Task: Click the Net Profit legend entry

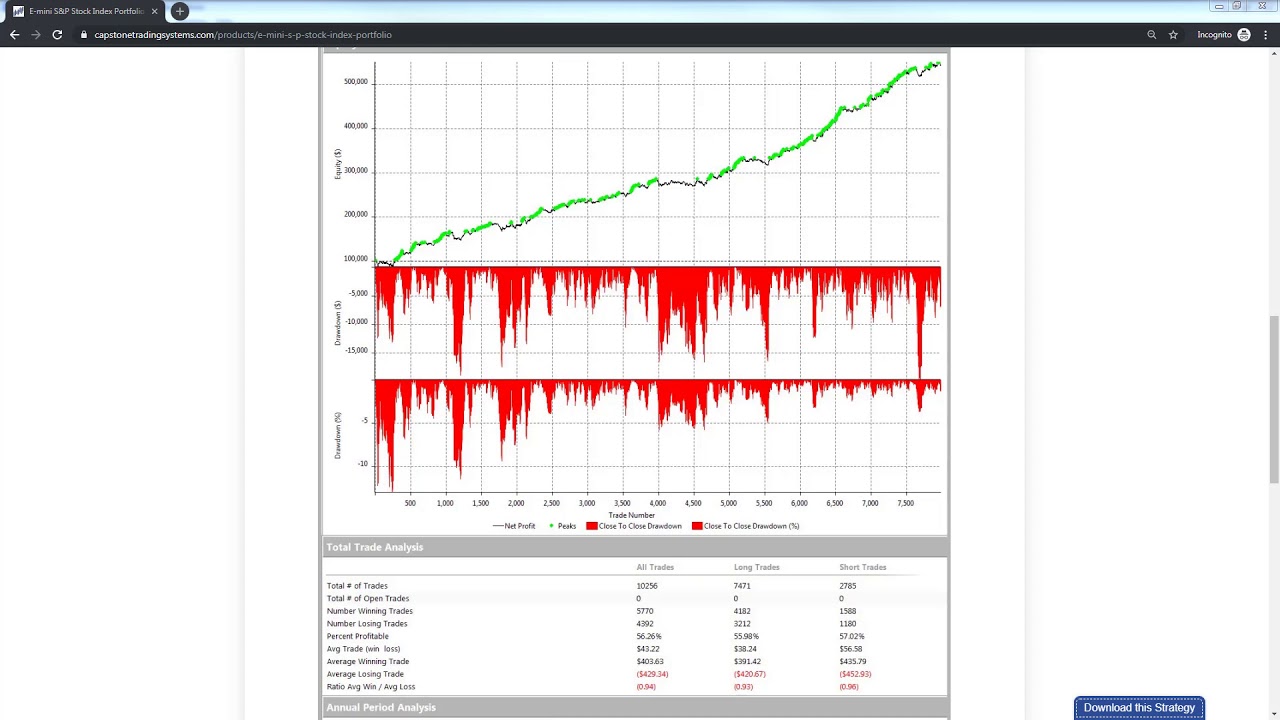Action: (x=513, y=526)
